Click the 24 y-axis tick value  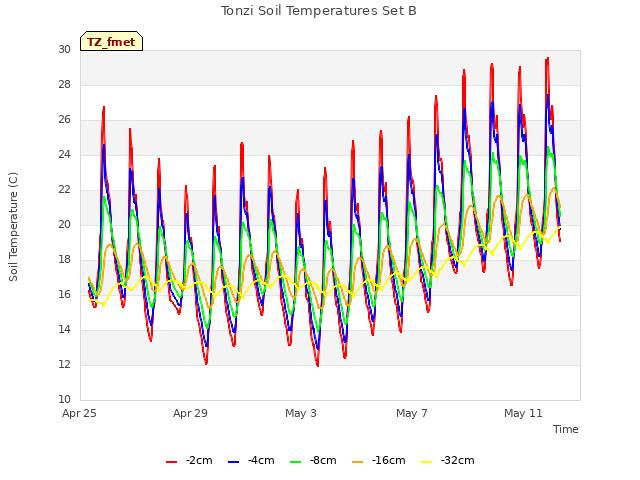click(64, 155)
